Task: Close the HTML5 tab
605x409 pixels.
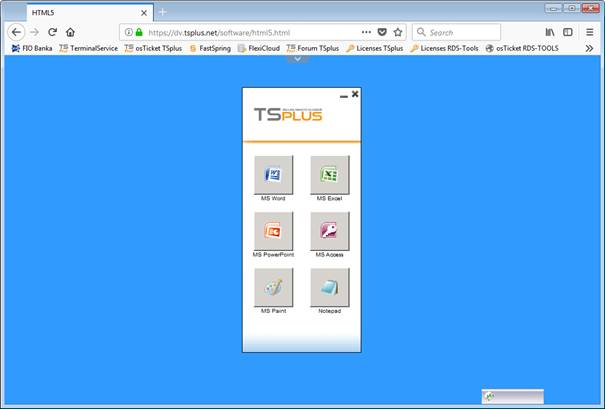Action: click(x=144, y=13)
